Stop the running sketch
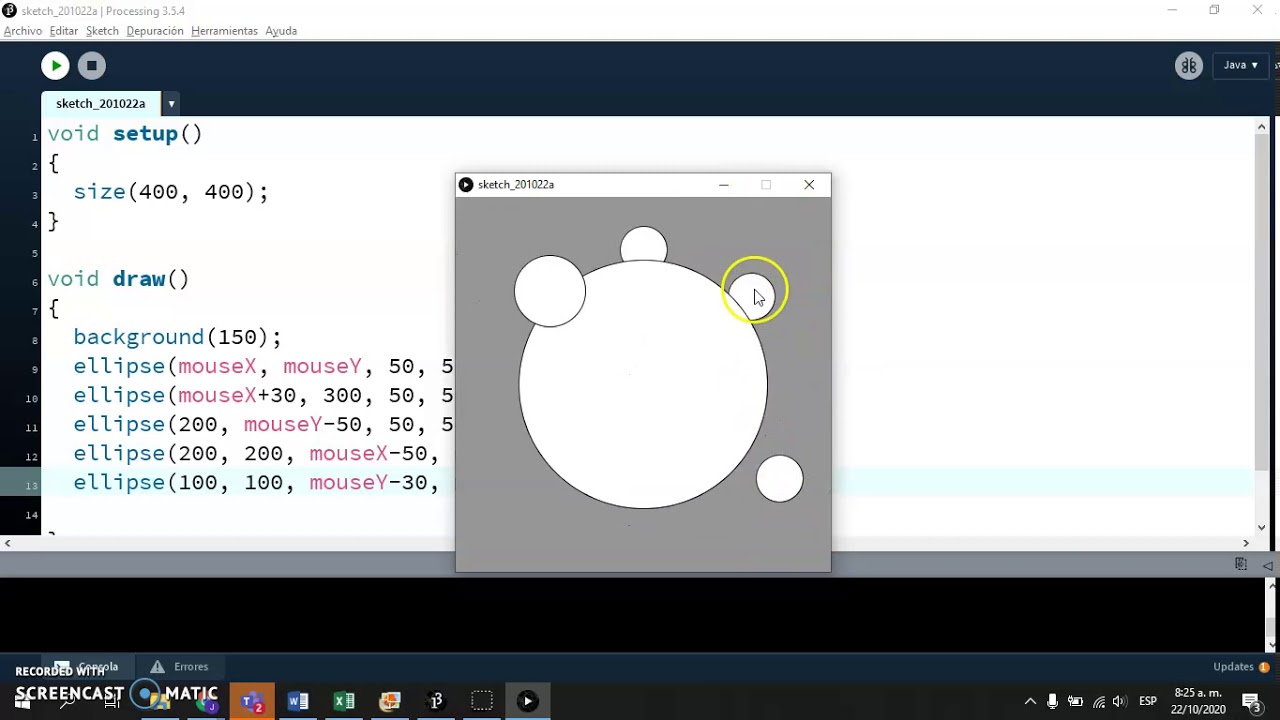Viewport: 1280px width, 720px height. tap(91, 66)
